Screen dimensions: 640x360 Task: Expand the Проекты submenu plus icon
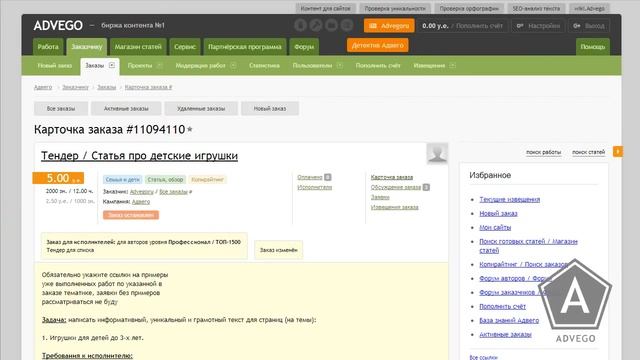(160, 65)
